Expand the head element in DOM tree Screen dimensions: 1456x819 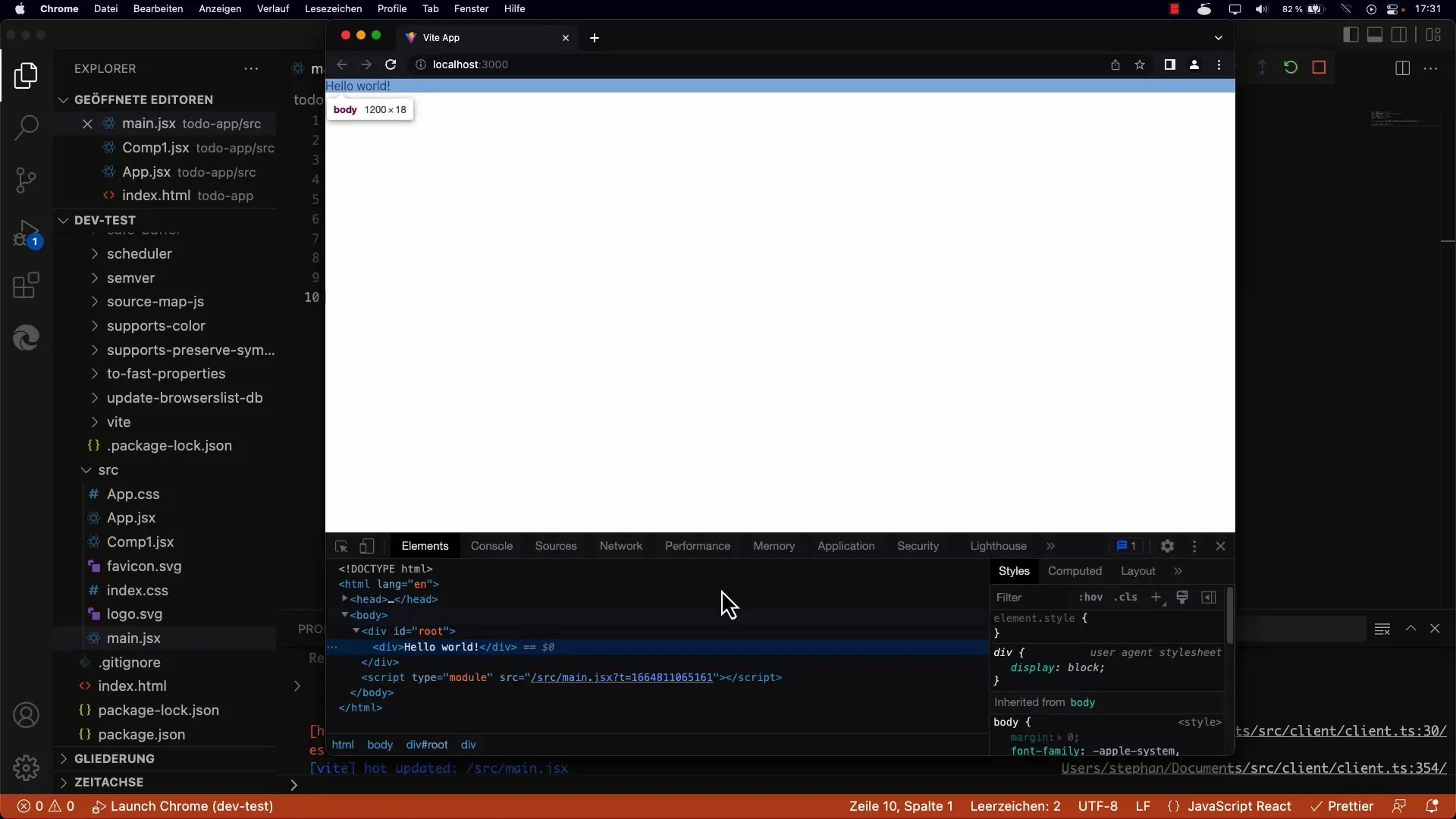point(344,598)
